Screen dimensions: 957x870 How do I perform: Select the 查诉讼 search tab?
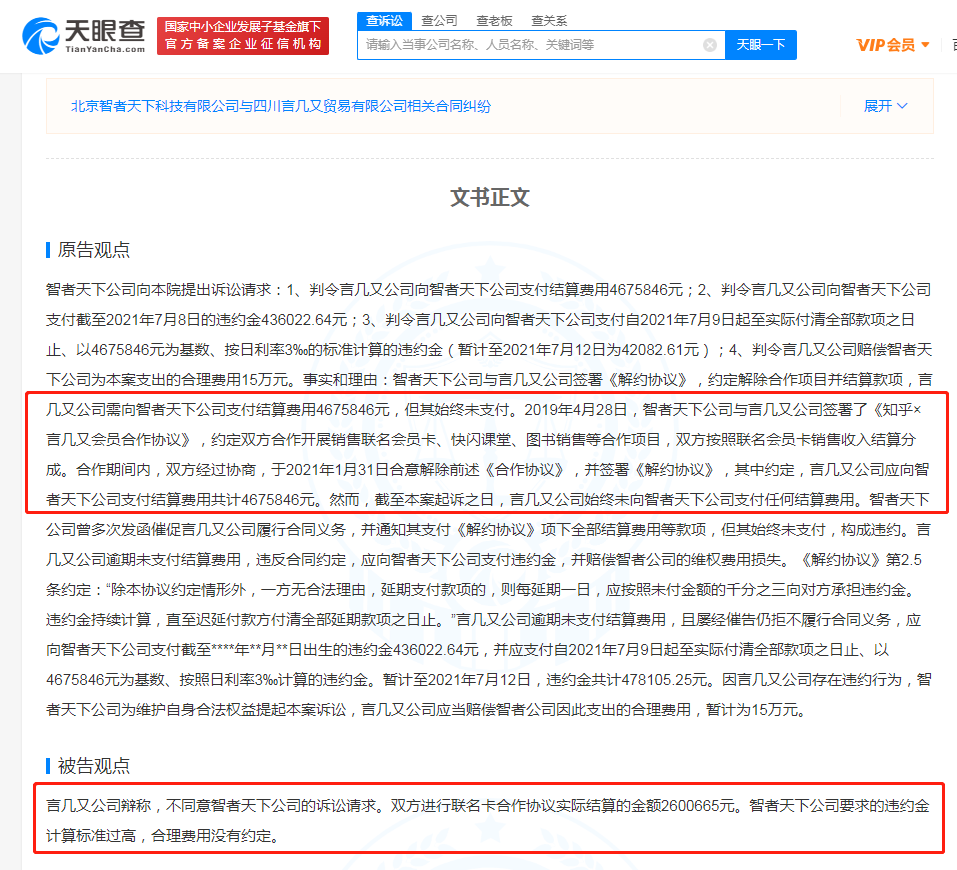pos(385,21)
